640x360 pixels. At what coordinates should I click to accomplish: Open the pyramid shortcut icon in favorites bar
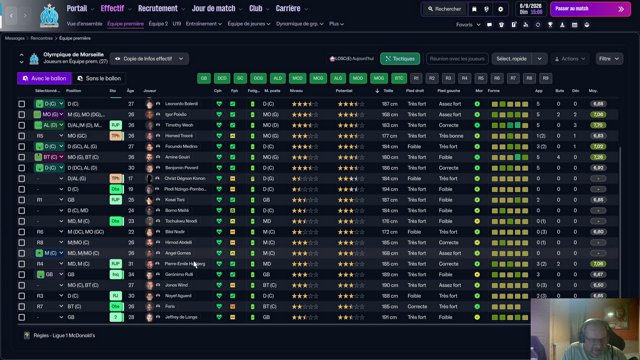(526, 25)
